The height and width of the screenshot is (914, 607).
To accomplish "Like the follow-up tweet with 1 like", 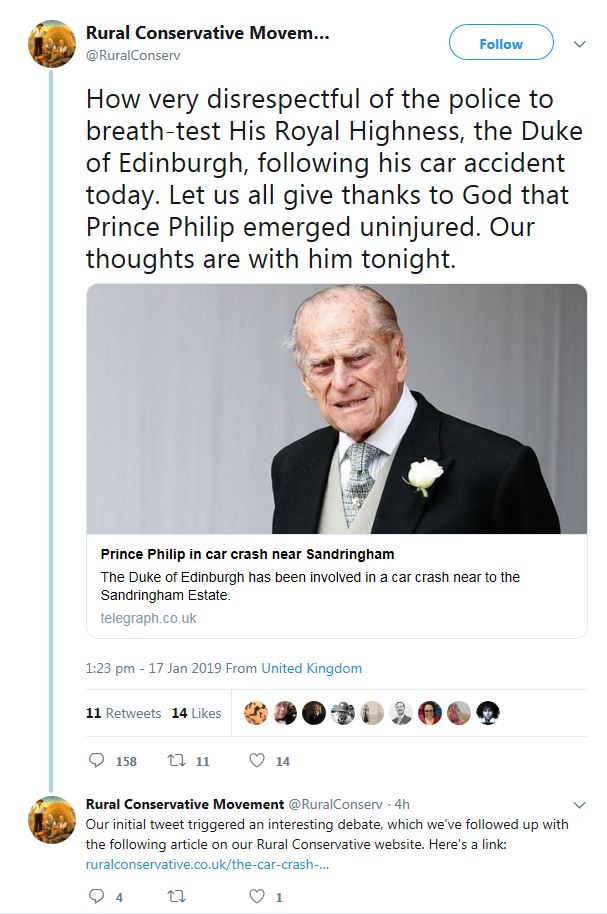I will [x=257, y=896].
